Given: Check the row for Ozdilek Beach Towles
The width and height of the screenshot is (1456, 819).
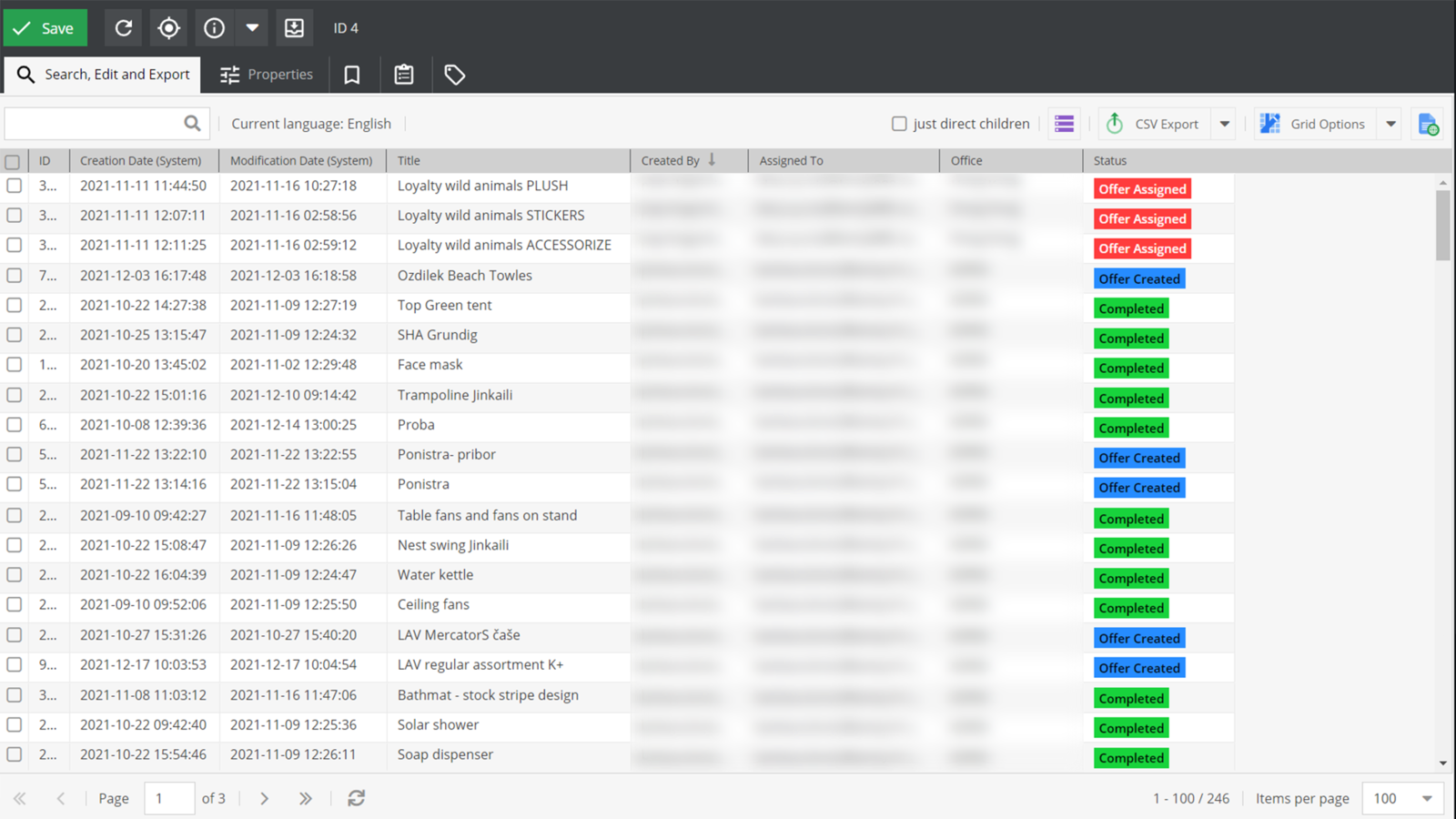Looking at the screenshot, I should pos(14,275).
